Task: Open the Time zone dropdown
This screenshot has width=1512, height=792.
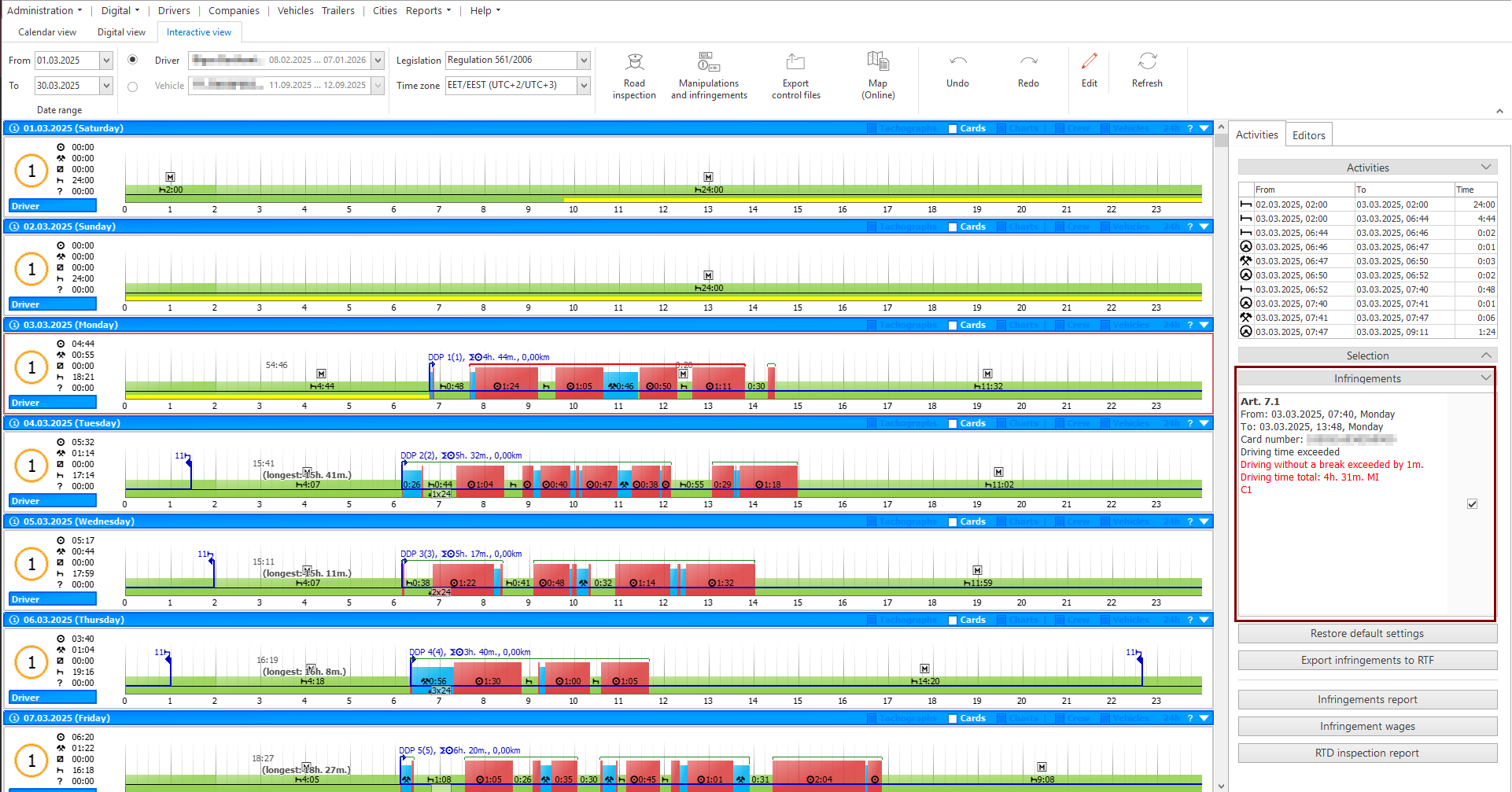Action: tap(584, 85)
